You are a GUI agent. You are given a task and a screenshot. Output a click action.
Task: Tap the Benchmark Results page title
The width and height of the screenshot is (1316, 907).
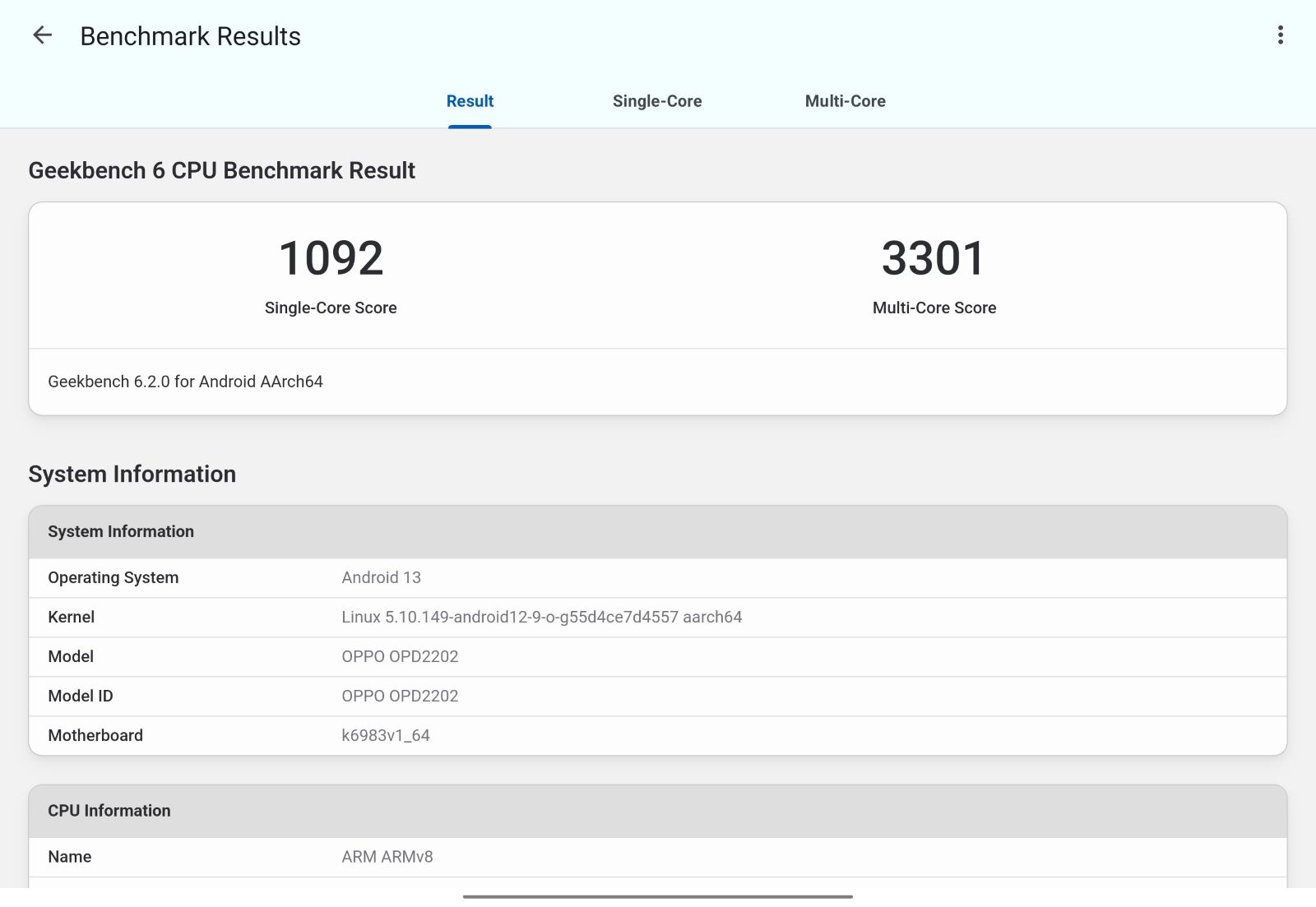tap(190, 36)
